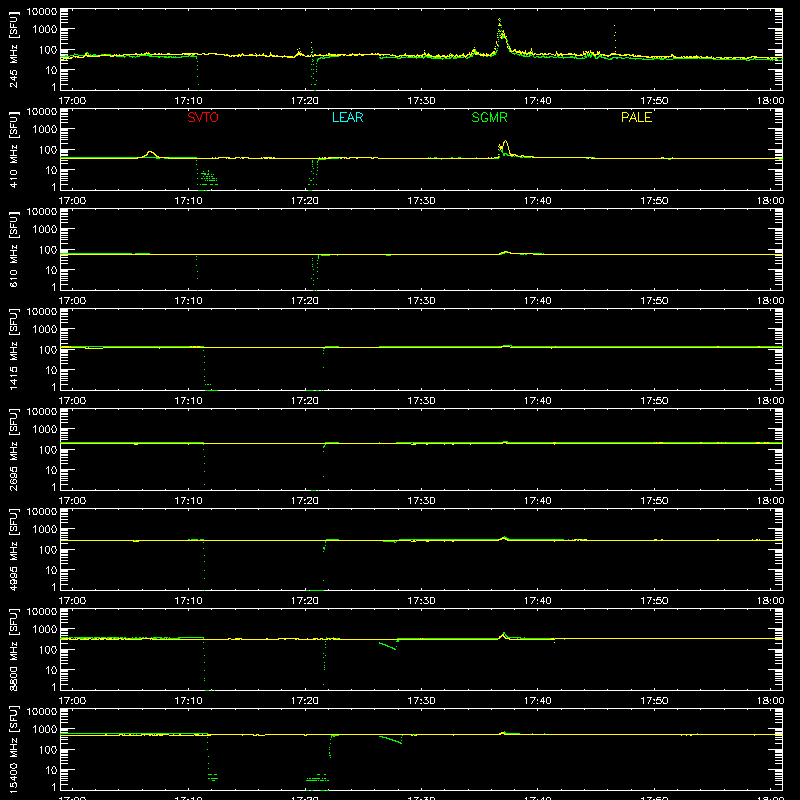Select the 245 MHz [SFU] axis title

click(x=14, y=49)
